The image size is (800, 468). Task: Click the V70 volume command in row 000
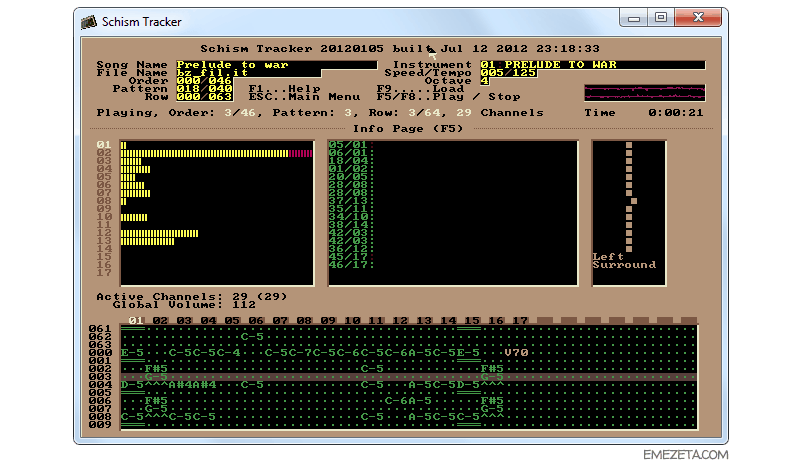[516, 353]
